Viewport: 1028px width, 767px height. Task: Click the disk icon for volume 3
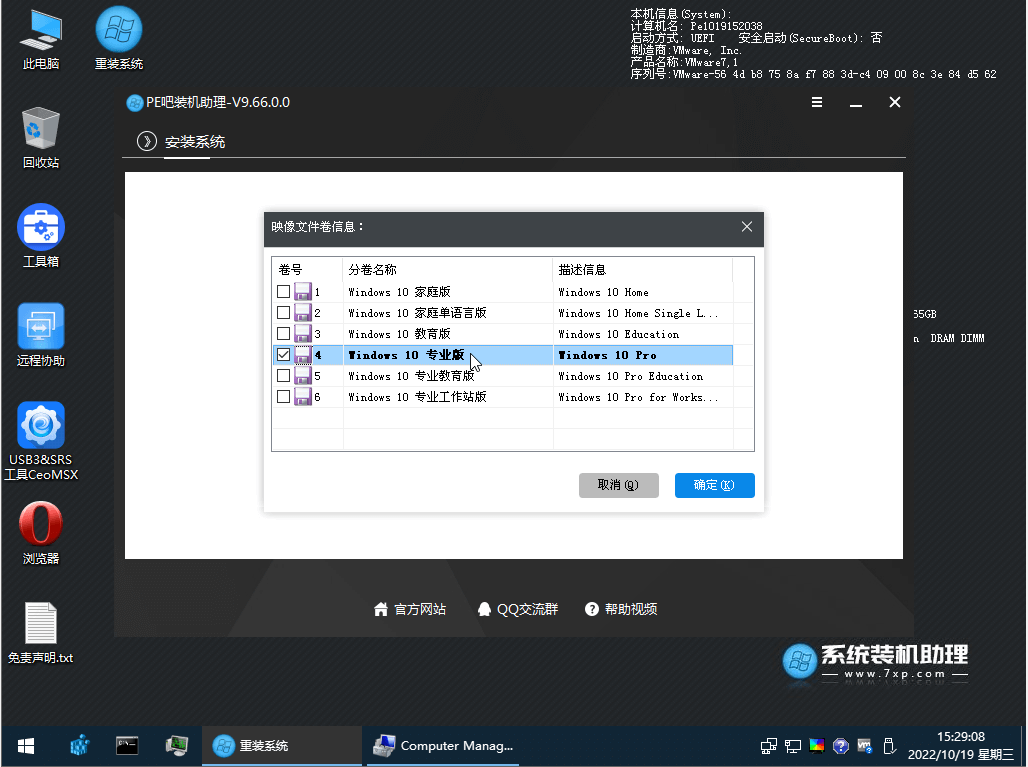[302, 334]
